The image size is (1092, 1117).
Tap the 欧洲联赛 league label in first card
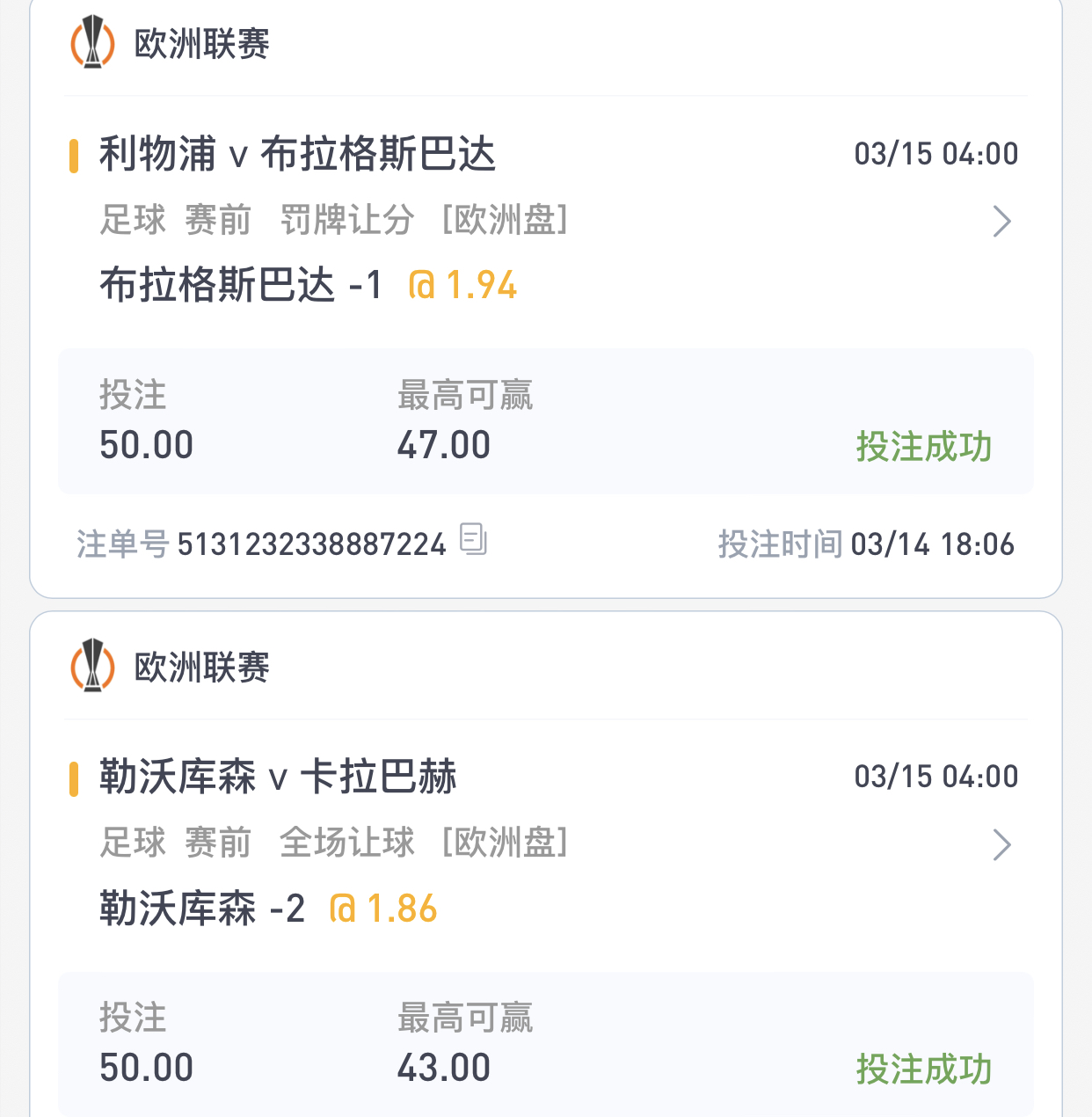coord(201,43)
